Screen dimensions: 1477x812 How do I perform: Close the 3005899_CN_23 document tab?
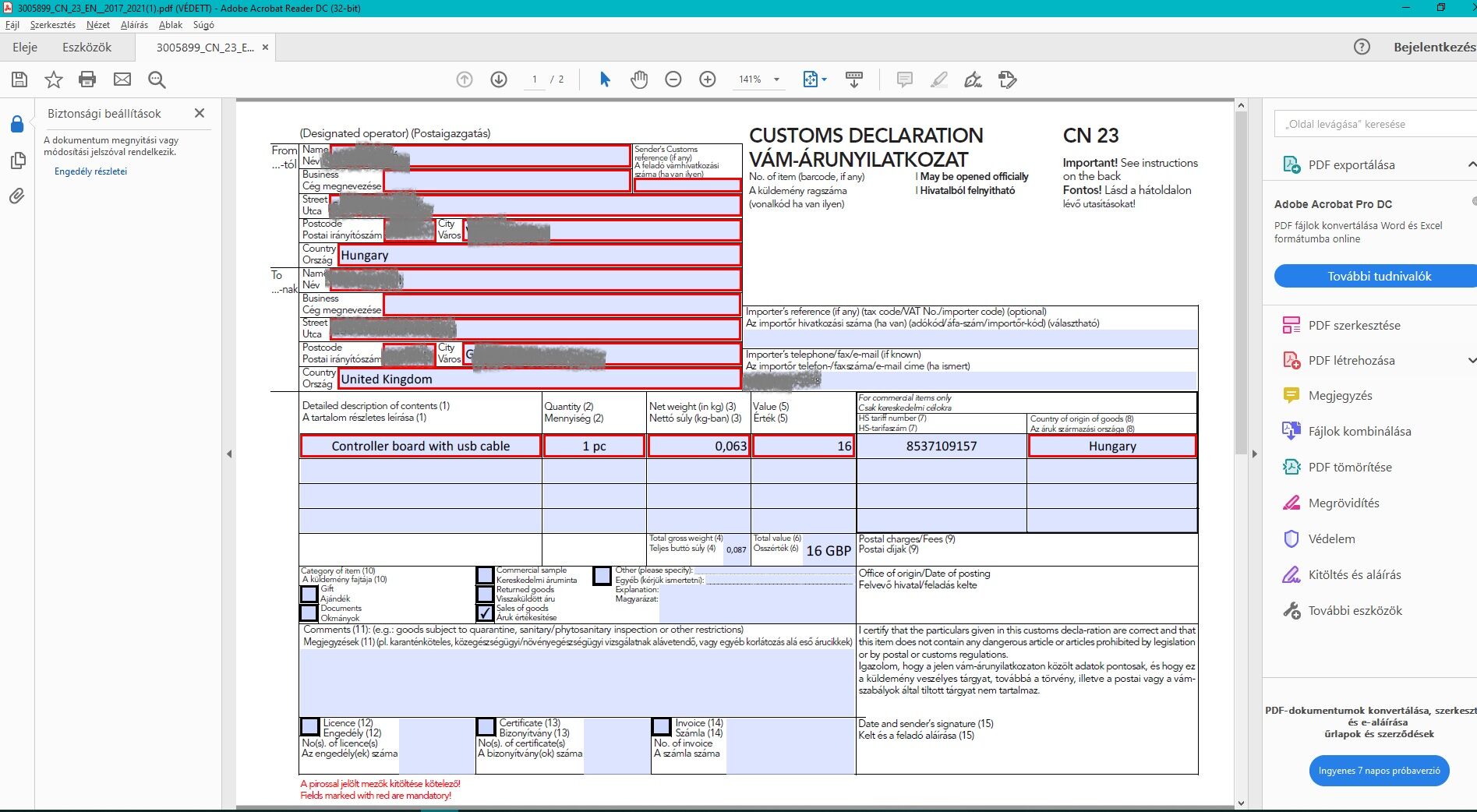click(265, 47)
